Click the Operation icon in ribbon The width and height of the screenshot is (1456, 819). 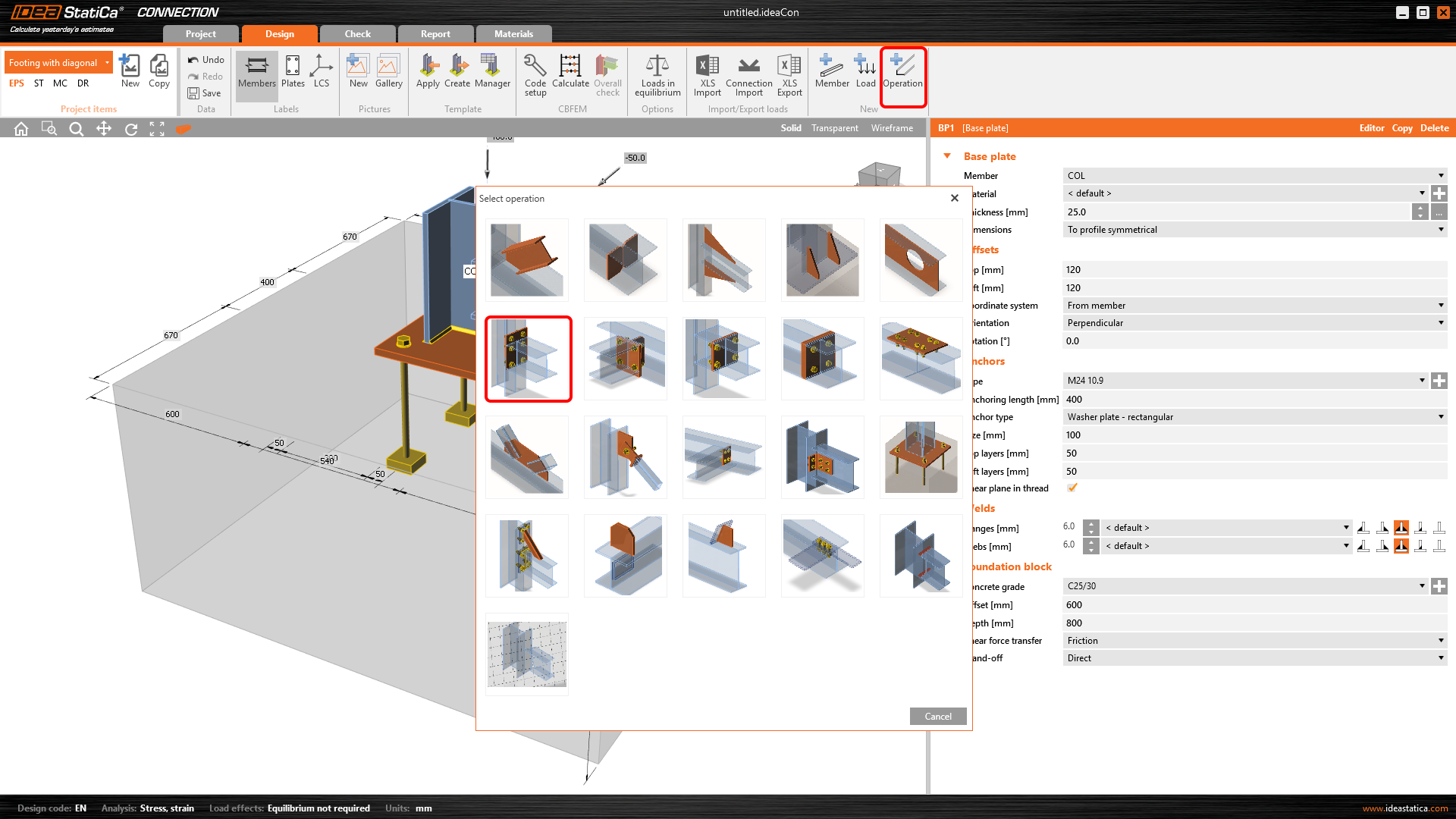(902, 72)
